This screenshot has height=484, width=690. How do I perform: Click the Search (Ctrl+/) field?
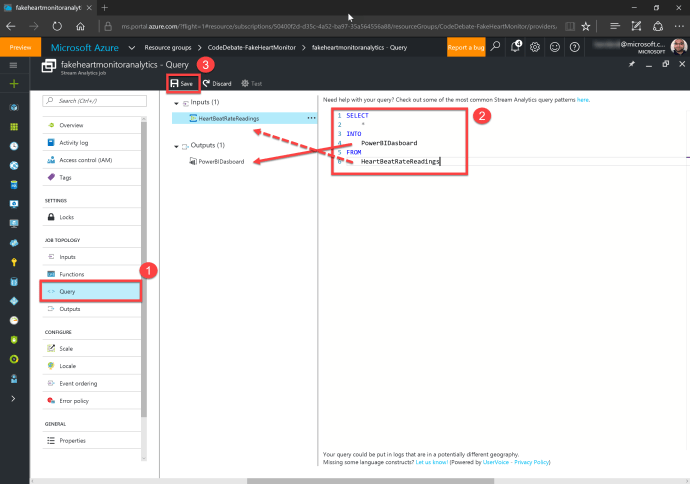92,101
